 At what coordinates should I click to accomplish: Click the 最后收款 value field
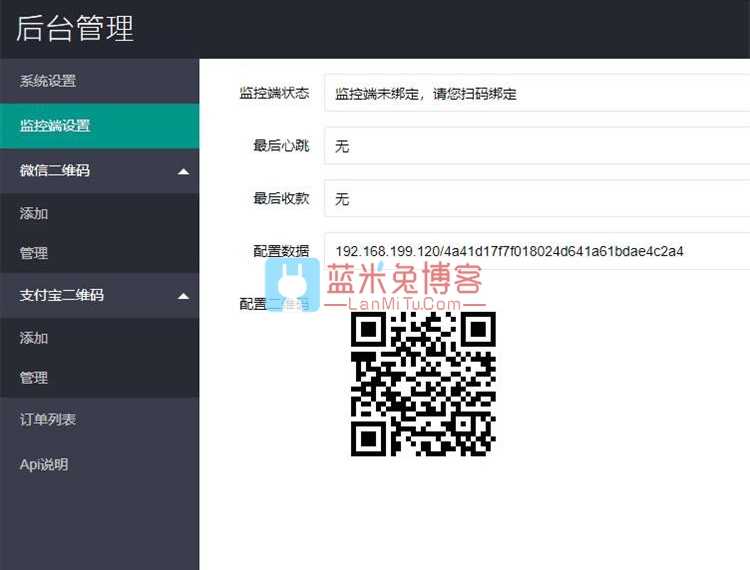[537, 198]
